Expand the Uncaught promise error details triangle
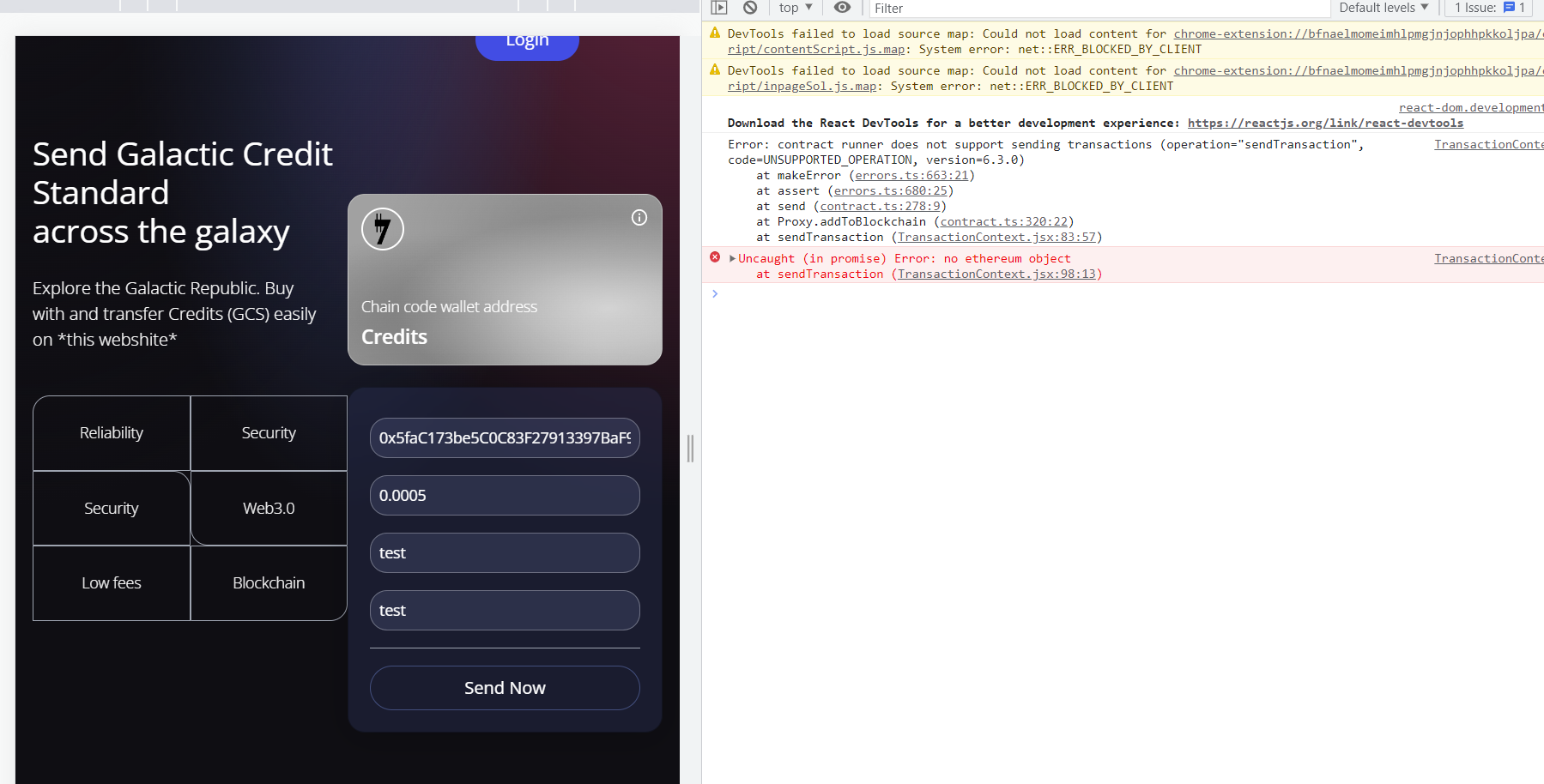 point(732,257)
